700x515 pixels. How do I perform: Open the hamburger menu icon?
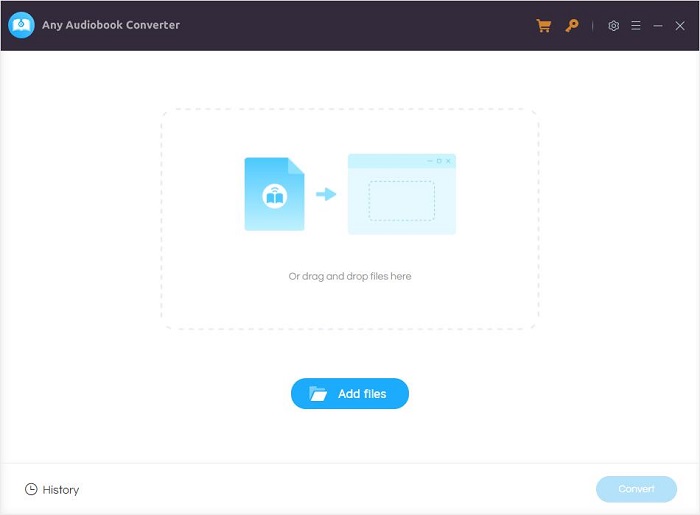point(636,25)
